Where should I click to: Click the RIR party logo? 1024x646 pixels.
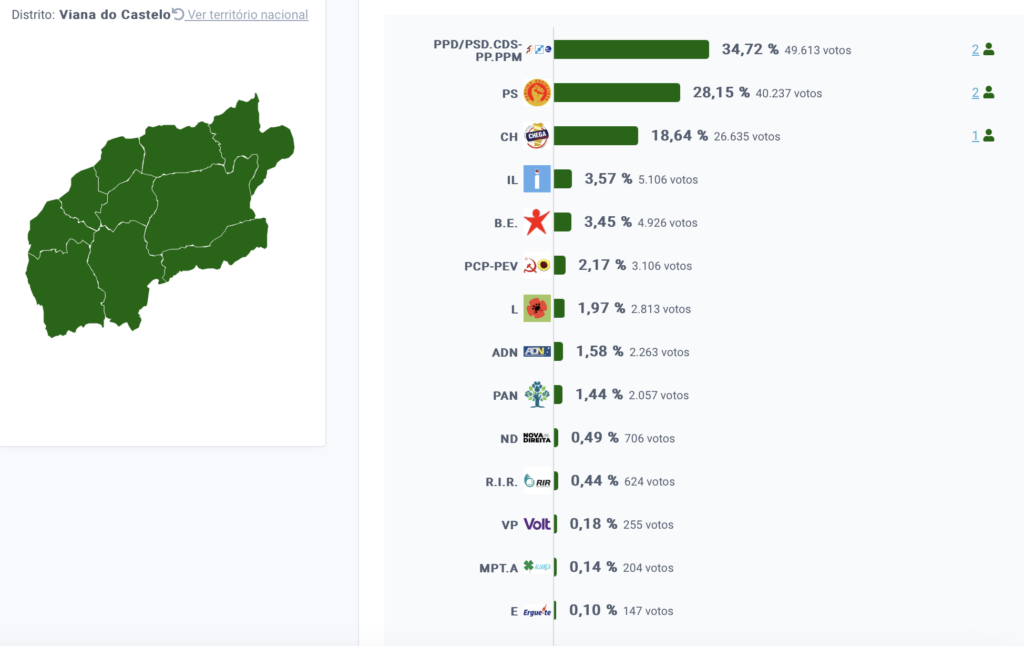click(537, 481)
